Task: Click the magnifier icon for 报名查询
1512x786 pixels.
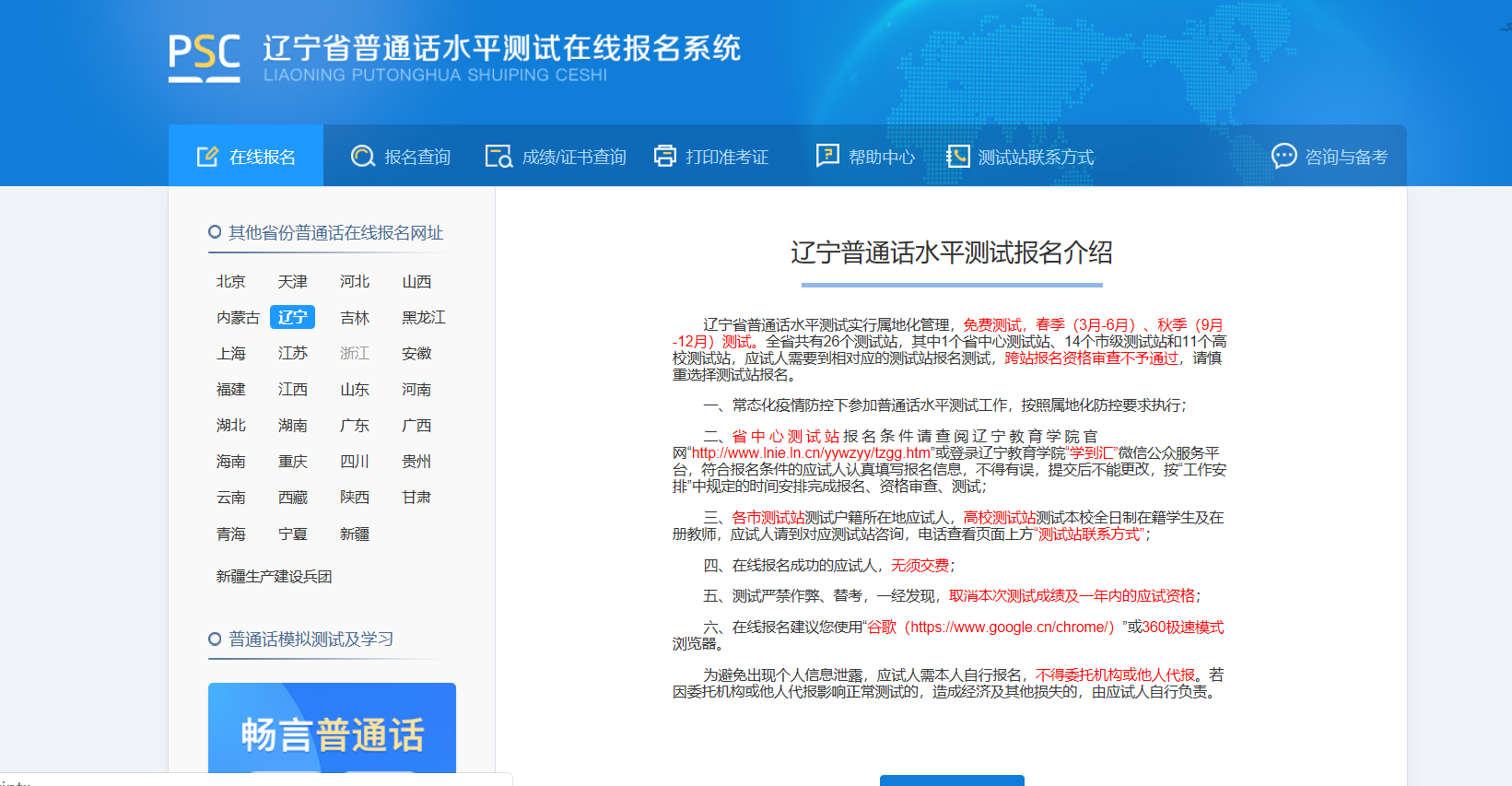Action: pyautogui.click(x=363, y=157)
